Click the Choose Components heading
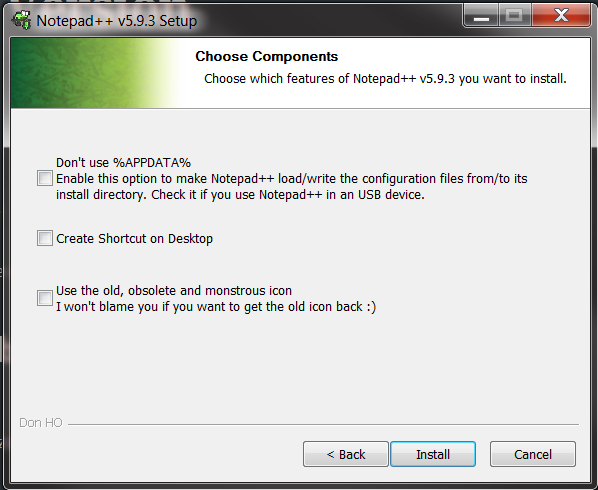 pyautogui.click(x=267, y=56)
